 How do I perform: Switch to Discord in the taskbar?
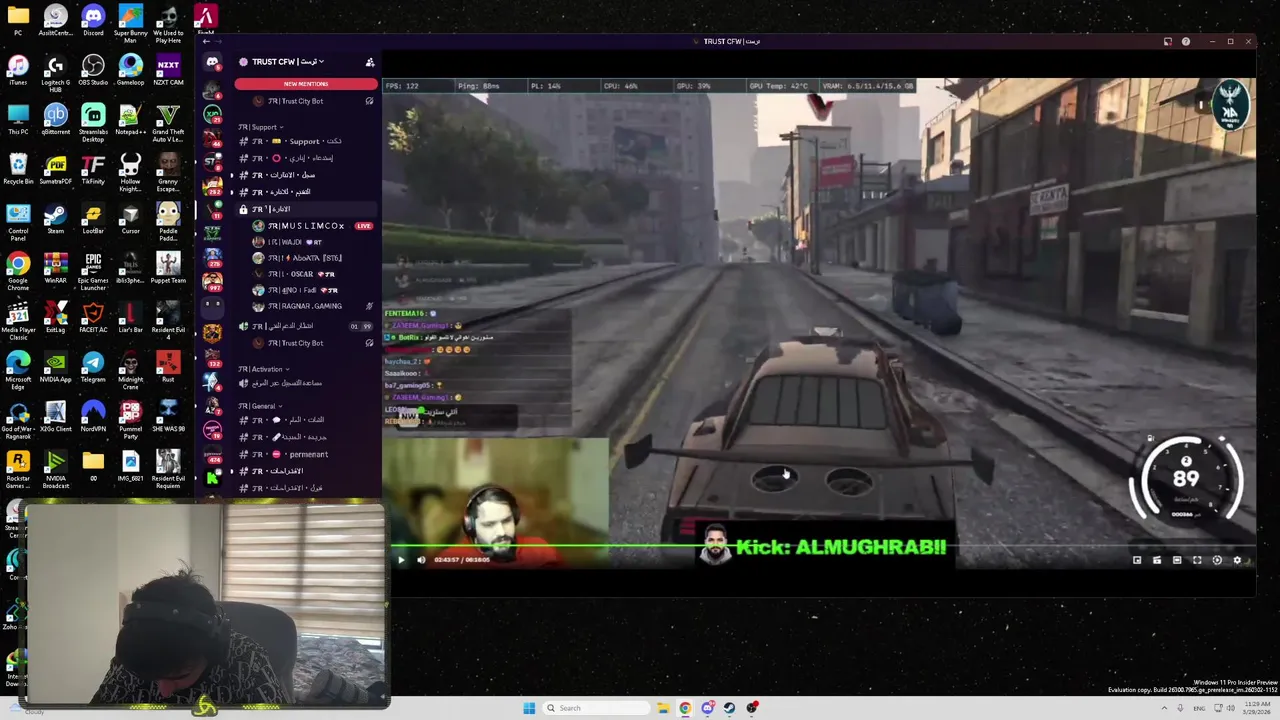pos(707,708)
